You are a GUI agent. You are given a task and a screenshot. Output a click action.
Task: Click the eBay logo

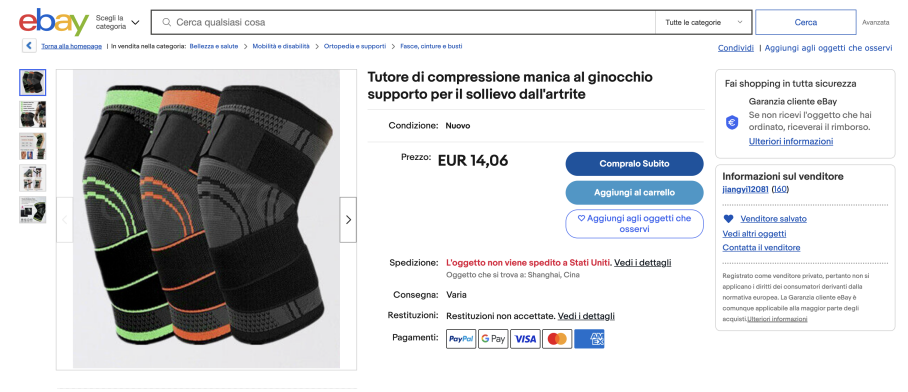tap(54, 22)
